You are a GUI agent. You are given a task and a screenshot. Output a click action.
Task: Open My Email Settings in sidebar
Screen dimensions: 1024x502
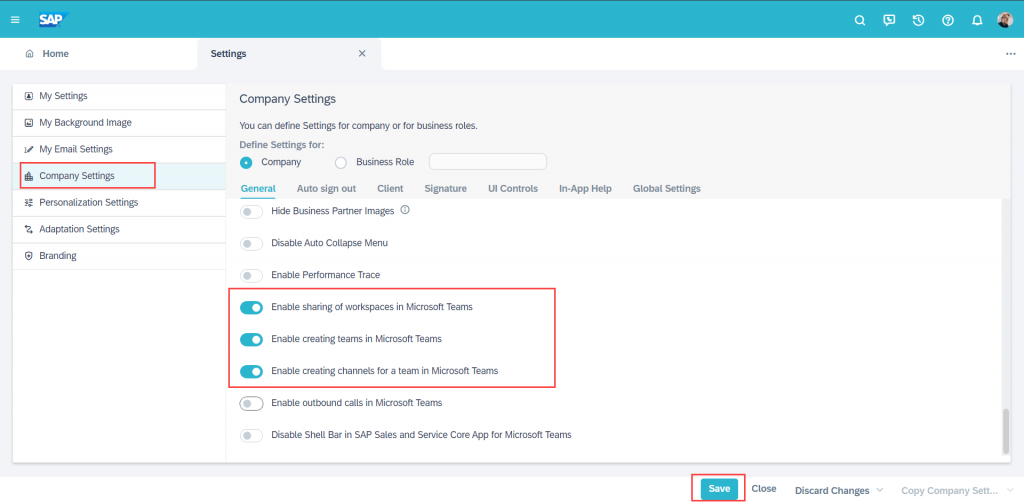coord(119,149)
